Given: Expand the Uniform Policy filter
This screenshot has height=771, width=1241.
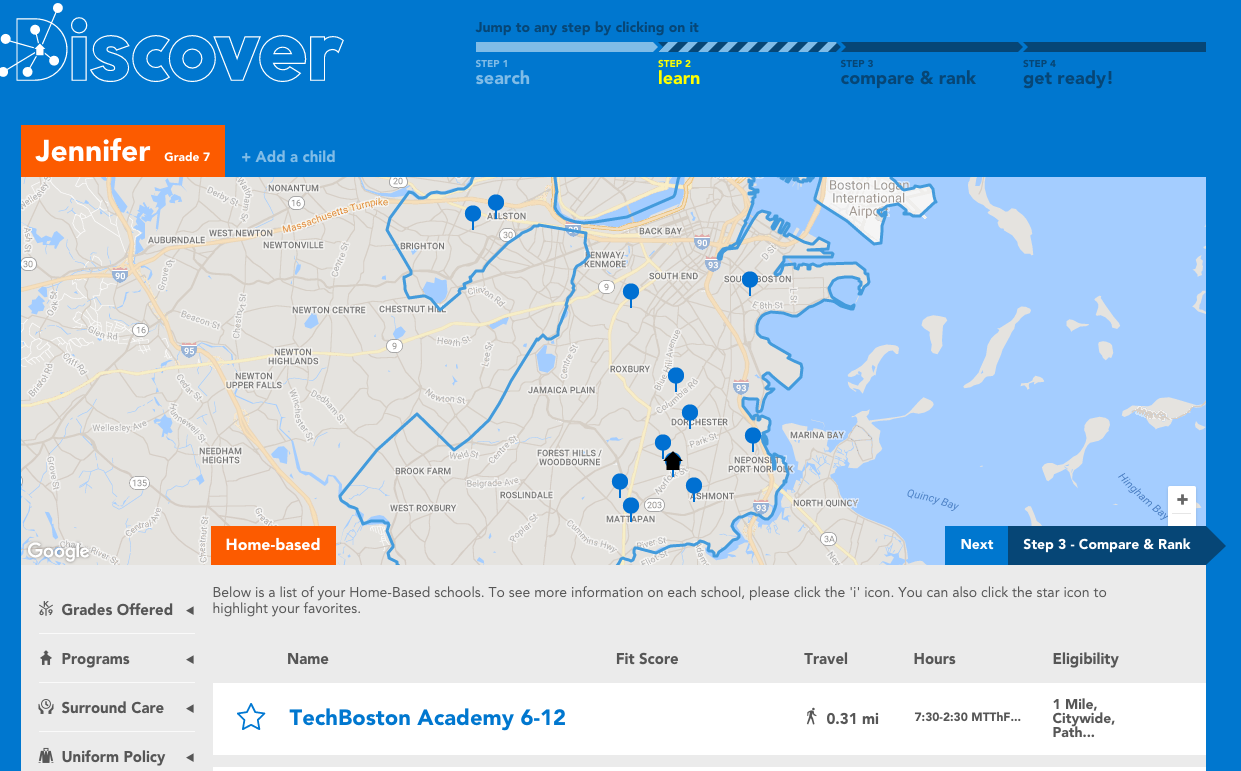Looking at the screenshot, I should click(117, 756).
